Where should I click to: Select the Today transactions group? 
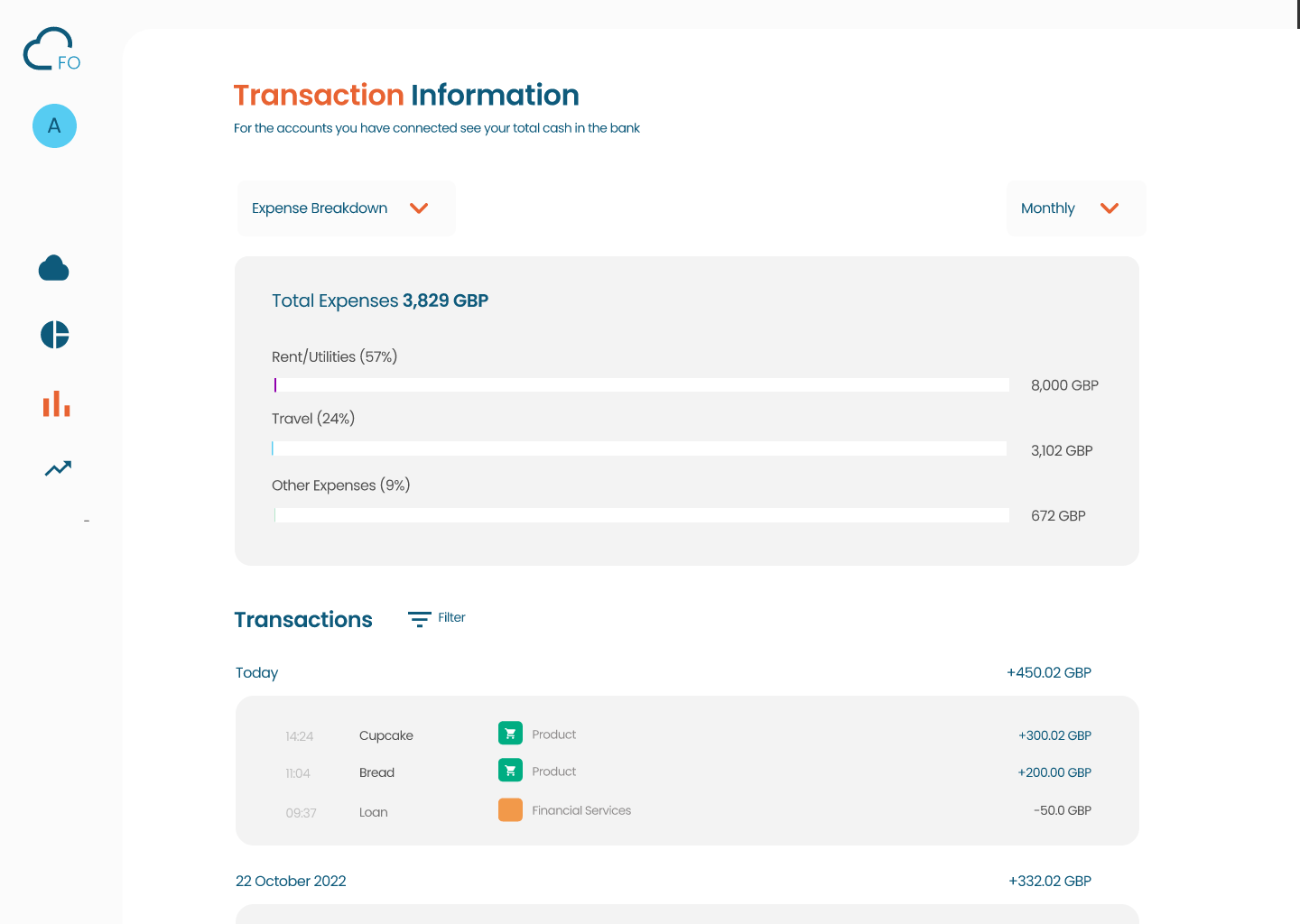(256, 672)
